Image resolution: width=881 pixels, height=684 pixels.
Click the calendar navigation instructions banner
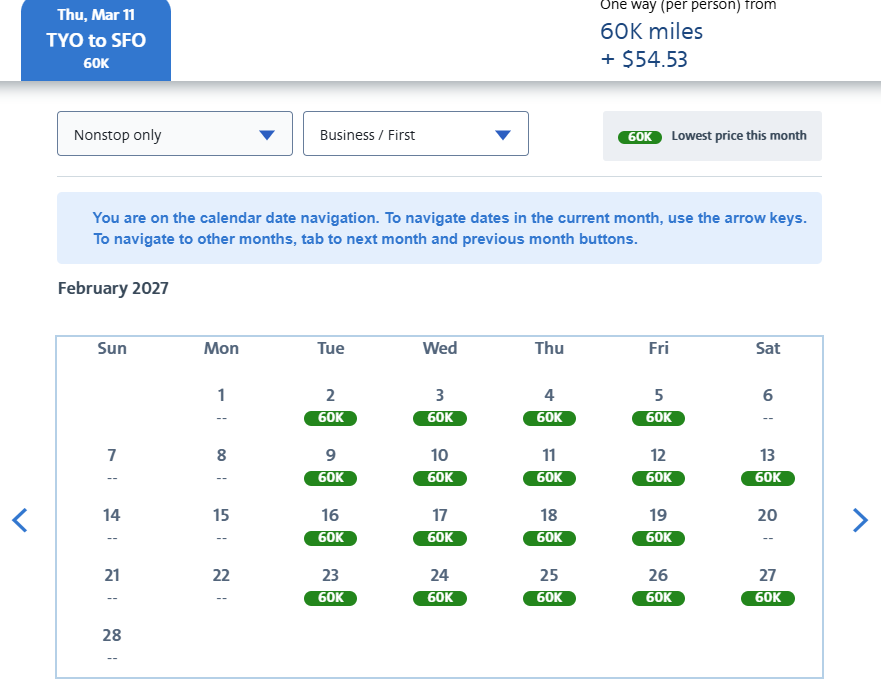click(x=439, y=228)
